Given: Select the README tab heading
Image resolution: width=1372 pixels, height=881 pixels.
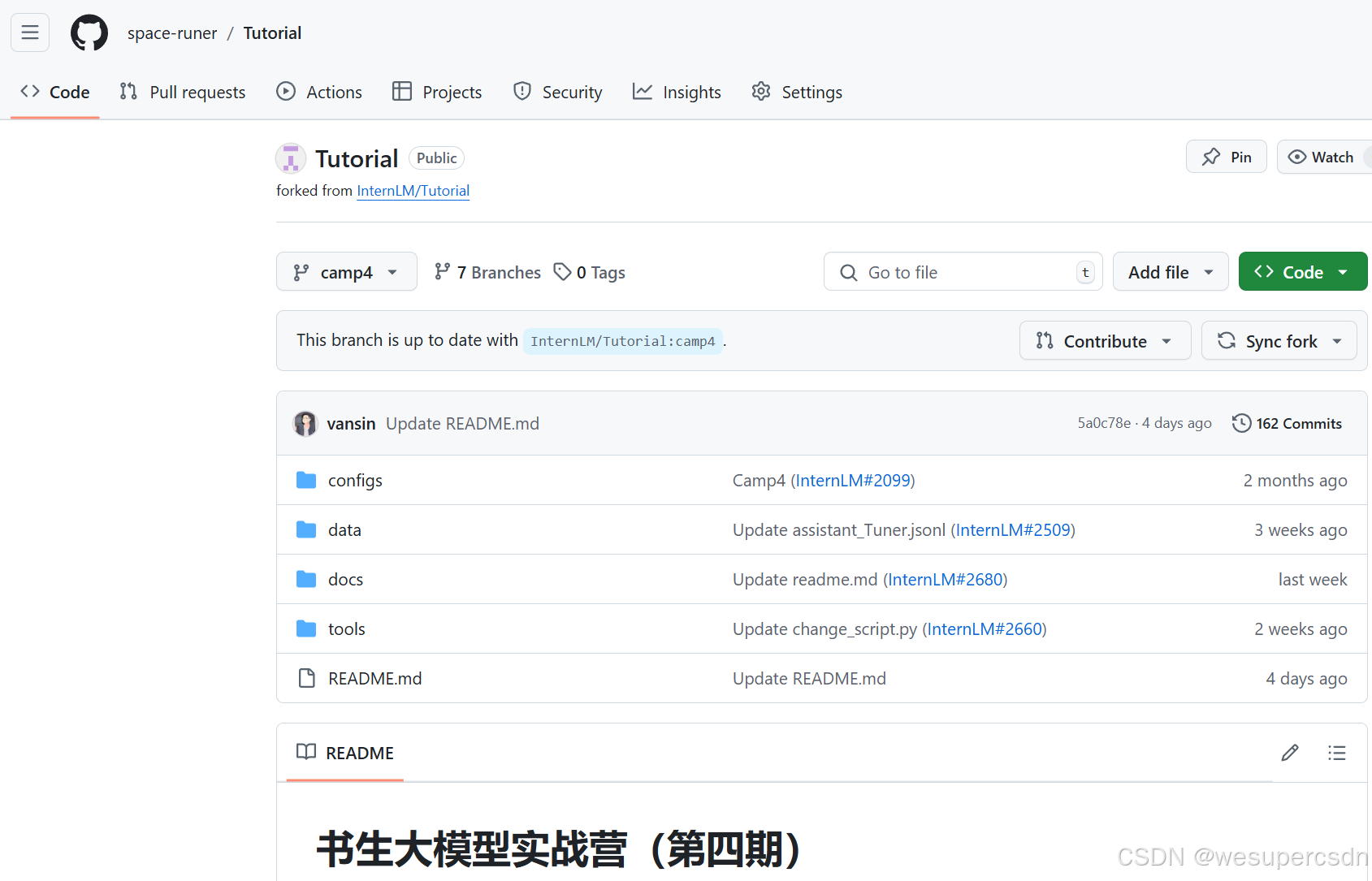Looking at the screenshot, I should tap(345, 753).
